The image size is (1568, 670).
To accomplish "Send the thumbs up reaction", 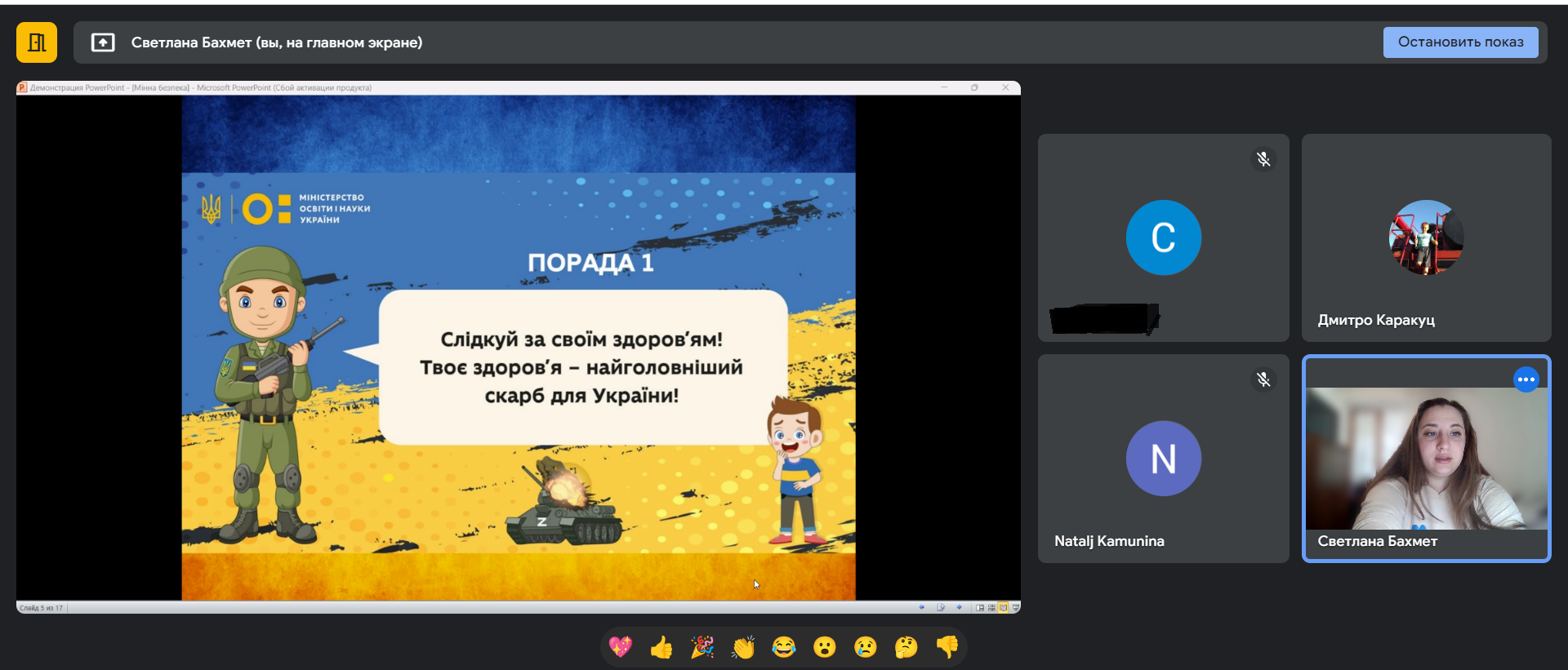I will pos(661,647).
